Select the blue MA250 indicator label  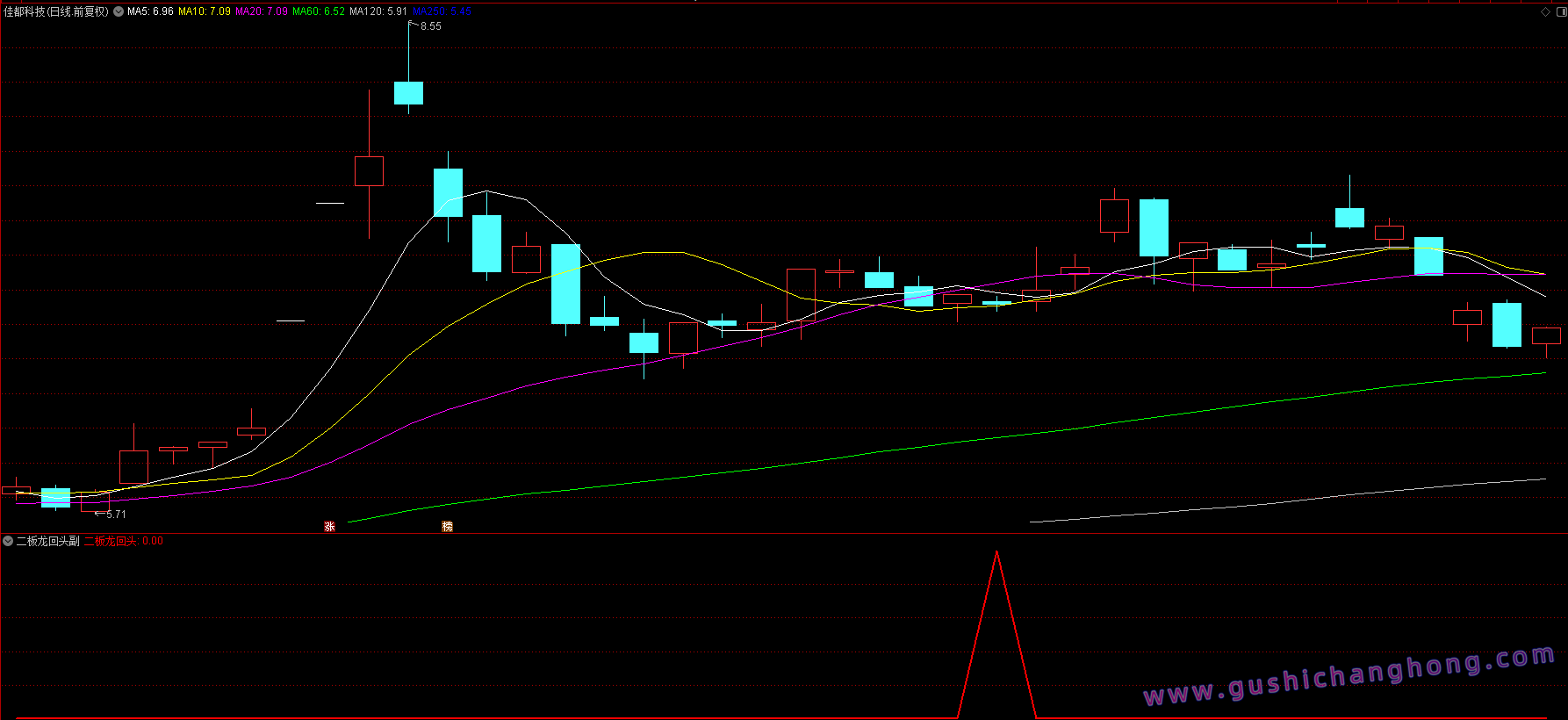[x=442, y=11]
